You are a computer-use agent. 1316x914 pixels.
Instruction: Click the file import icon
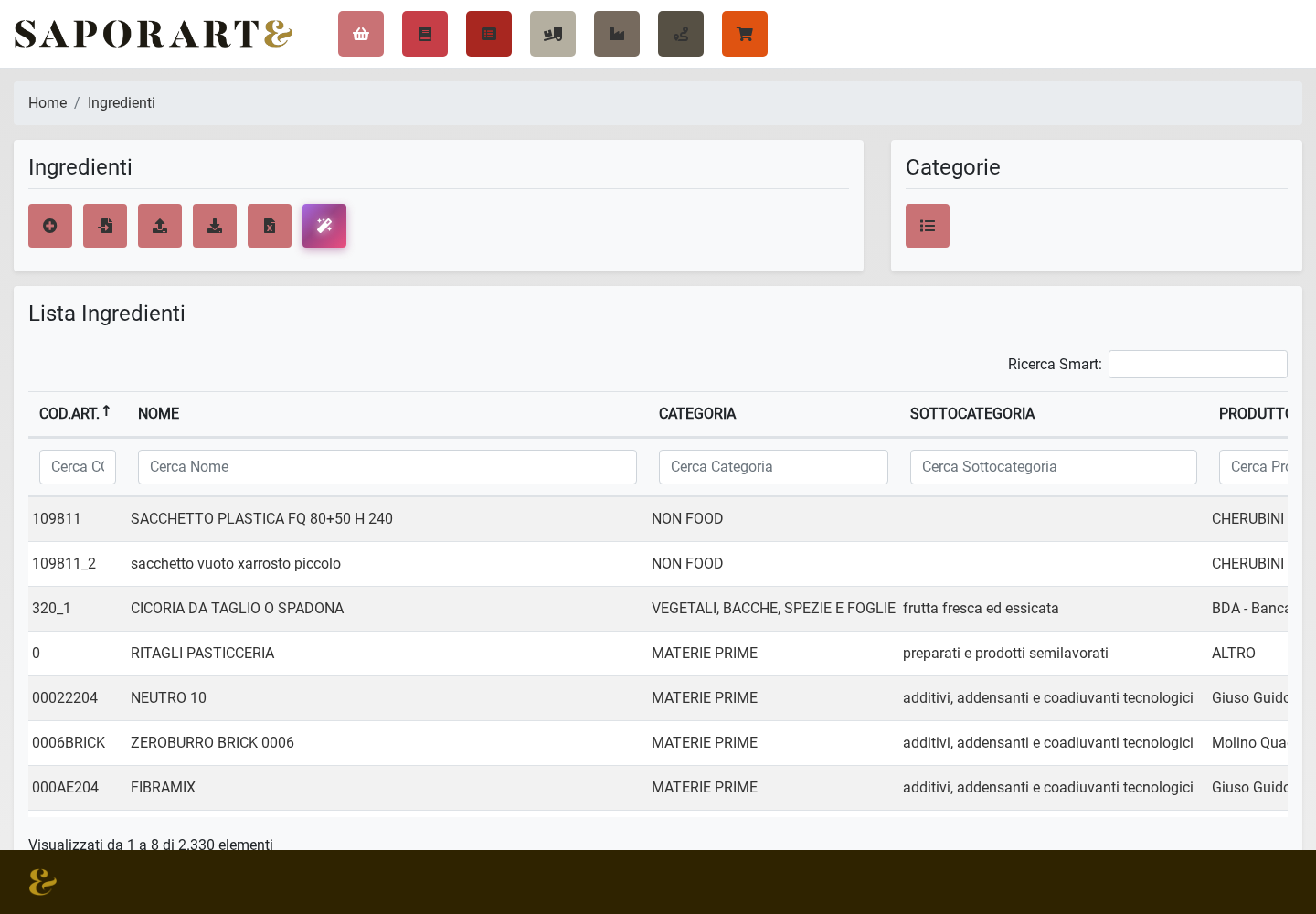[x=105, y=226]
